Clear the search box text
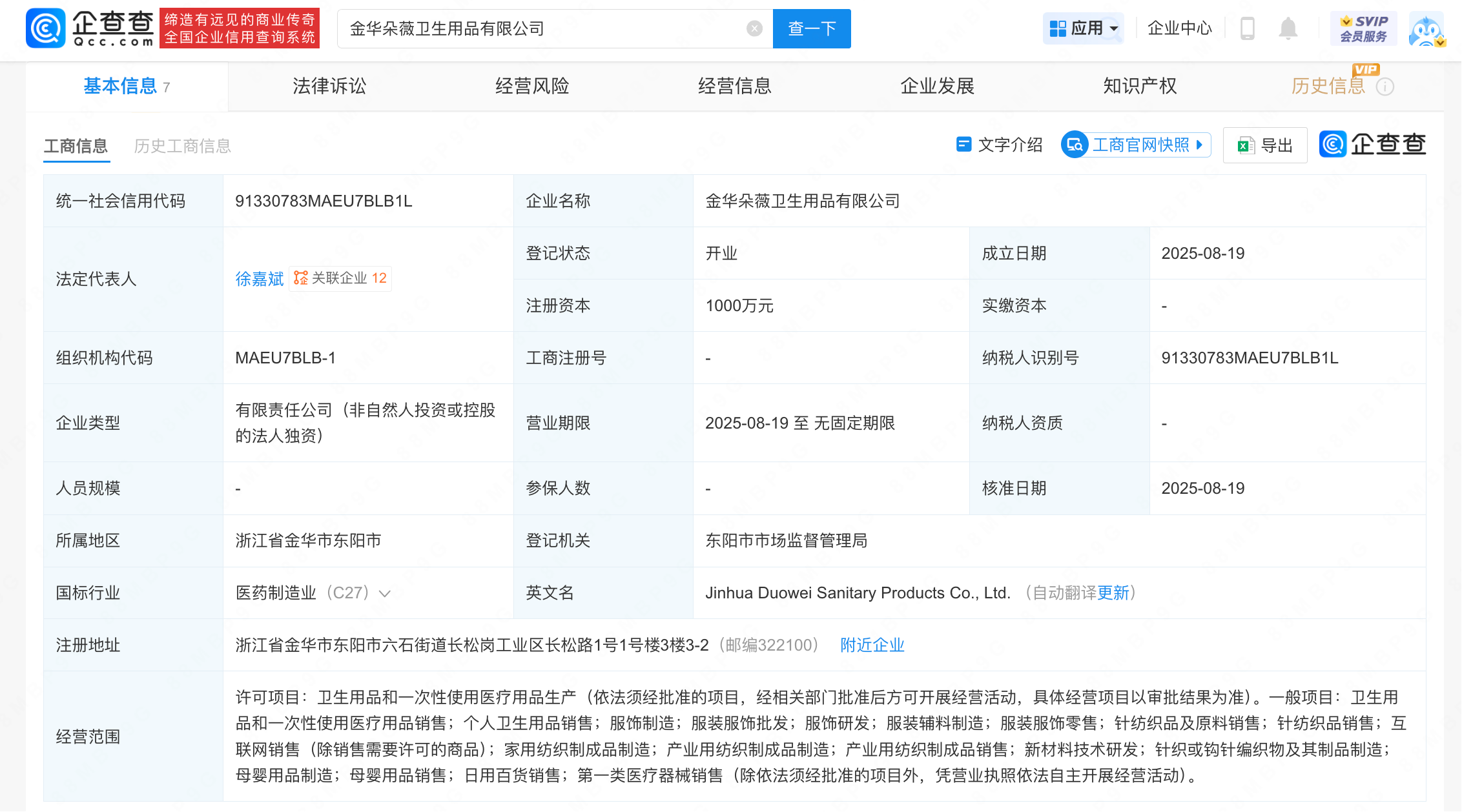 click(754, 28)
